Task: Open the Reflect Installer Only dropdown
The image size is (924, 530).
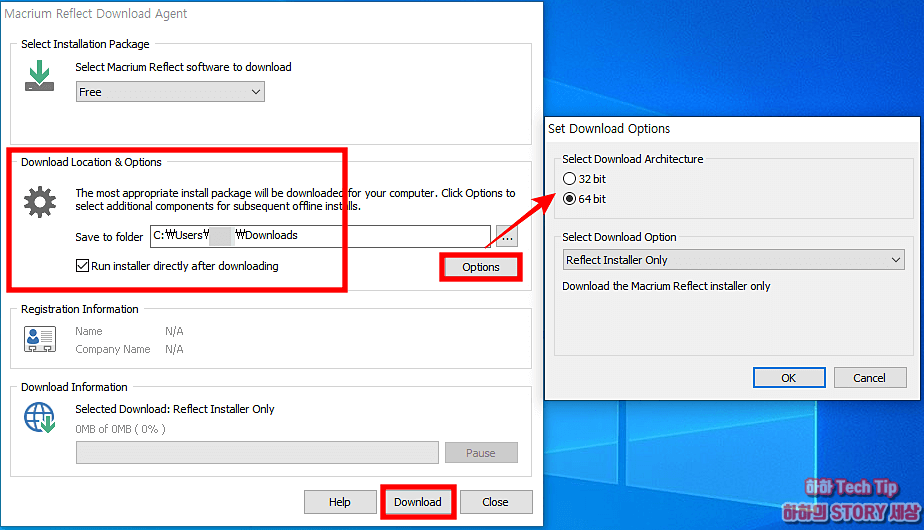Action: tap(734, 260)
